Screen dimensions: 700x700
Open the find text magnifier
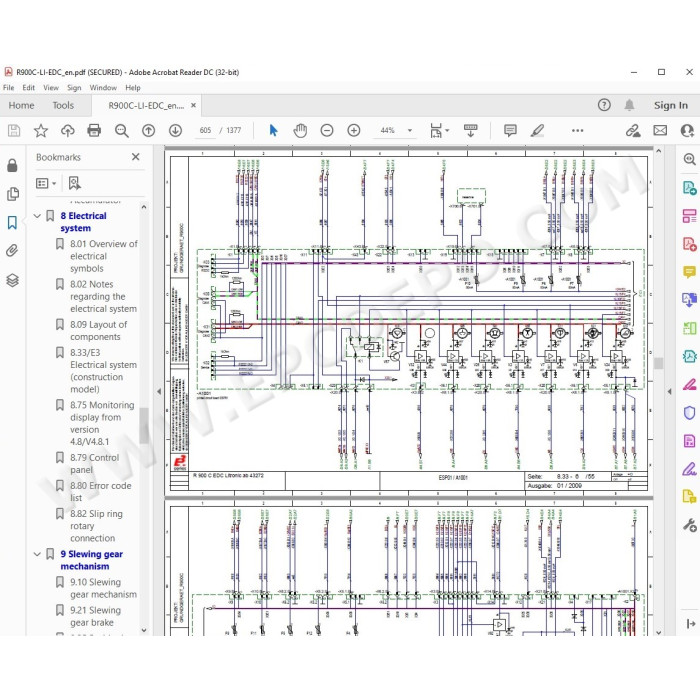pyautogui.click(x=121, y=130)
